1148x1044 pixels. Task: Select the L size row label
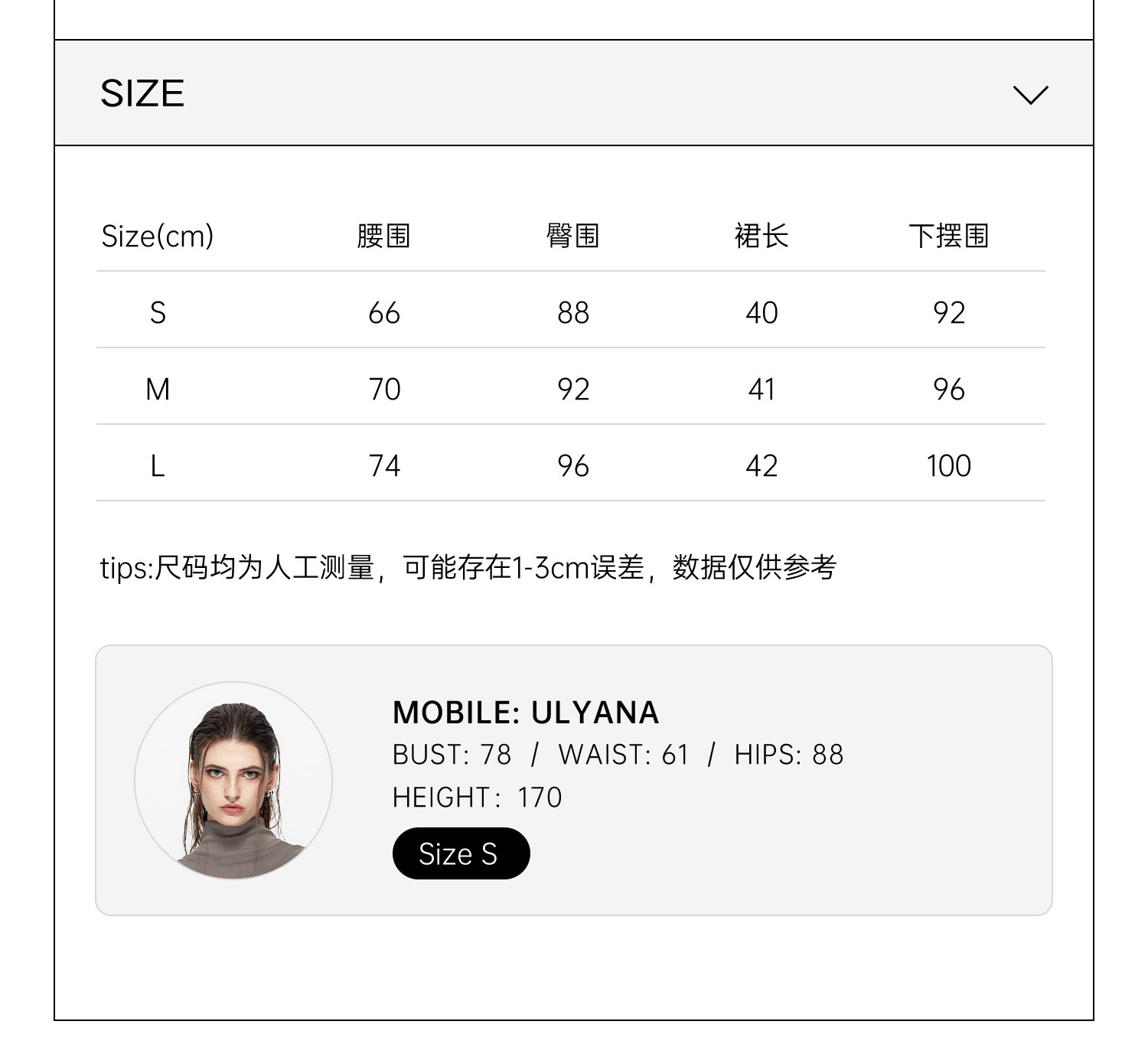(x=158, y=466)
